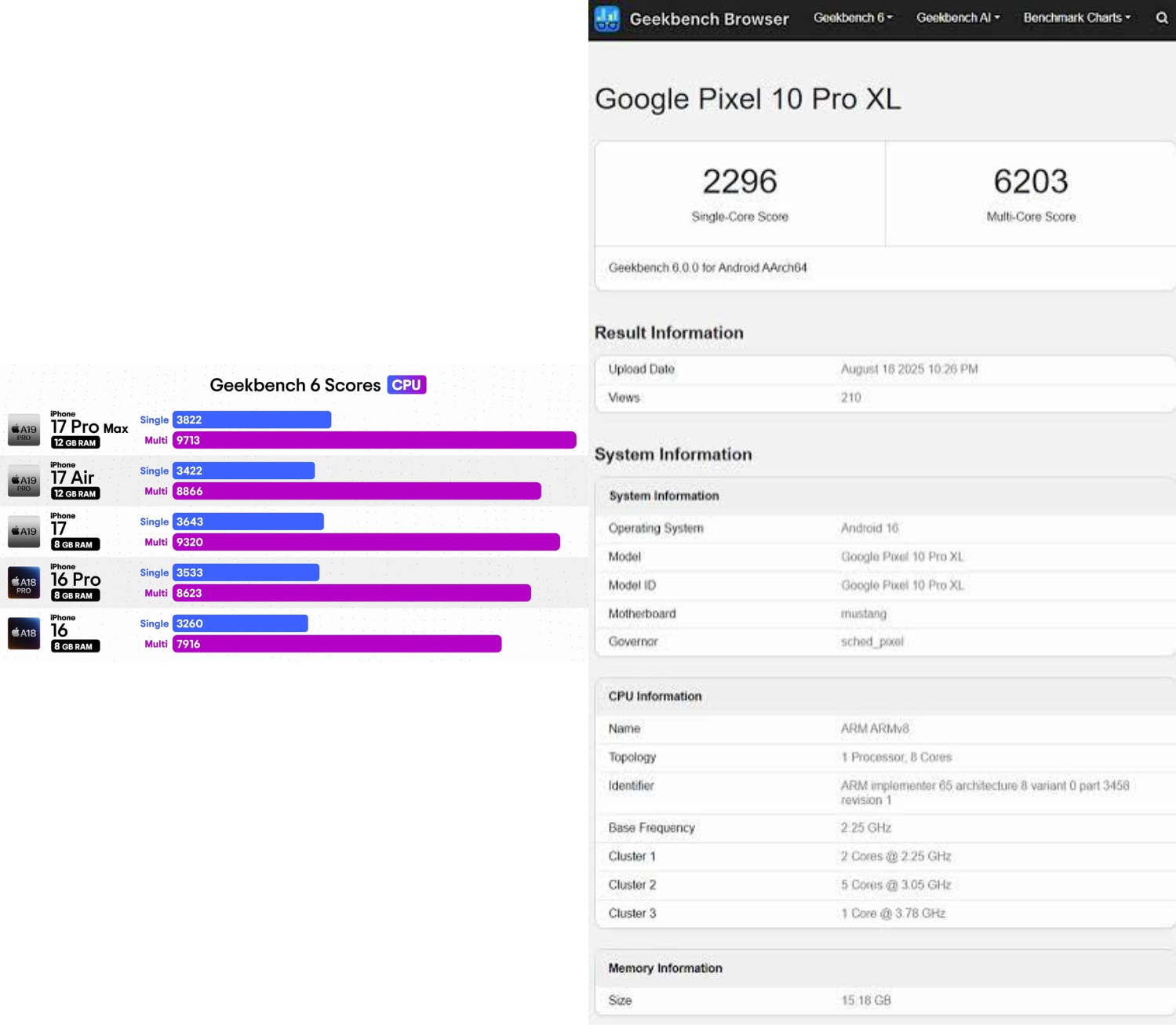
Task: Click the 6203 multi-core score value
Action: point(1031,181)
